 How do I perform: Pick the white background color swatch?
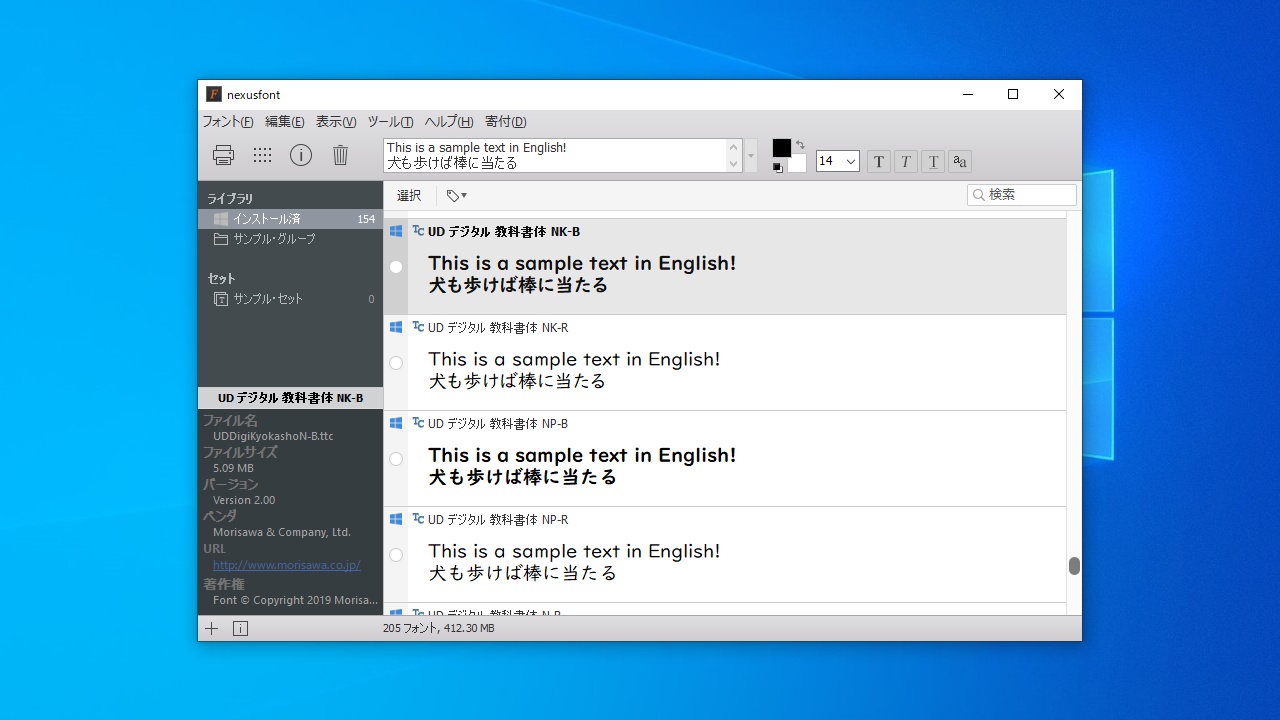(x=797, y=163)
